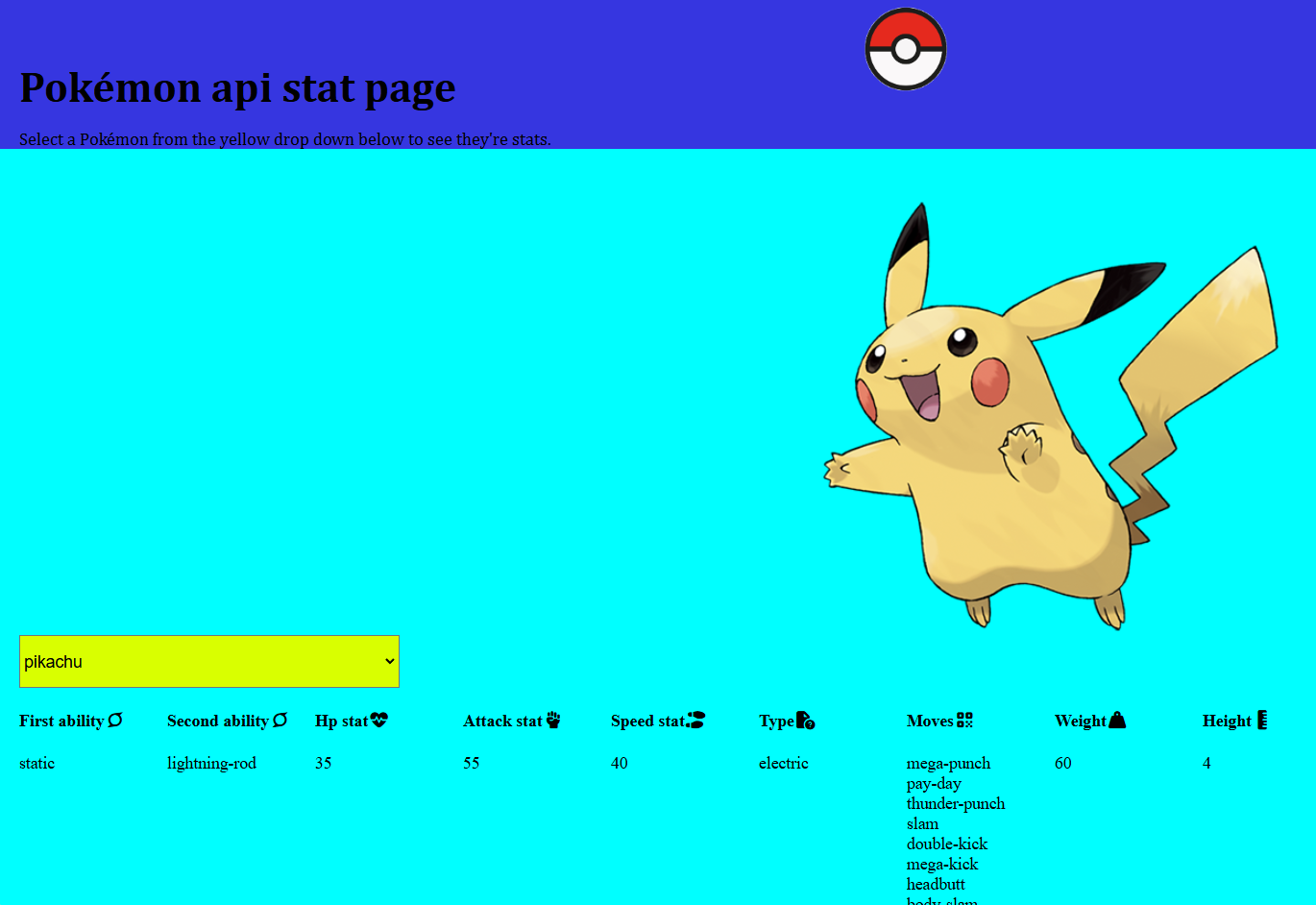The image size is (1316, 905).
Task: Click the 'Pokémon api stat page' heading
Action: pyautogui.click(x=237, y=87)
